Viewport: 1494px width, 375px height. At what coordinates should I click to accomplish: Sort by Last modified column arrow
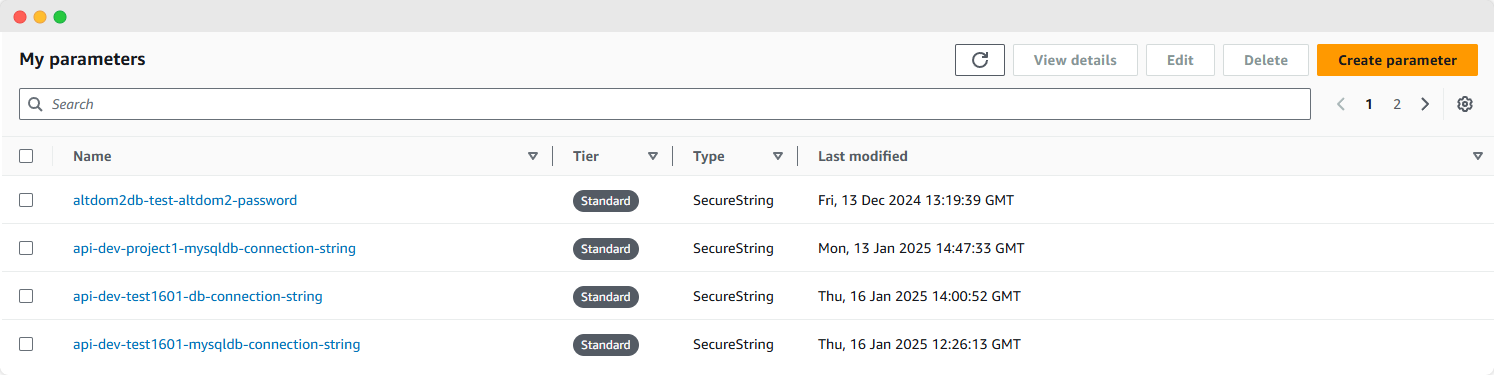coord(1478,156)
